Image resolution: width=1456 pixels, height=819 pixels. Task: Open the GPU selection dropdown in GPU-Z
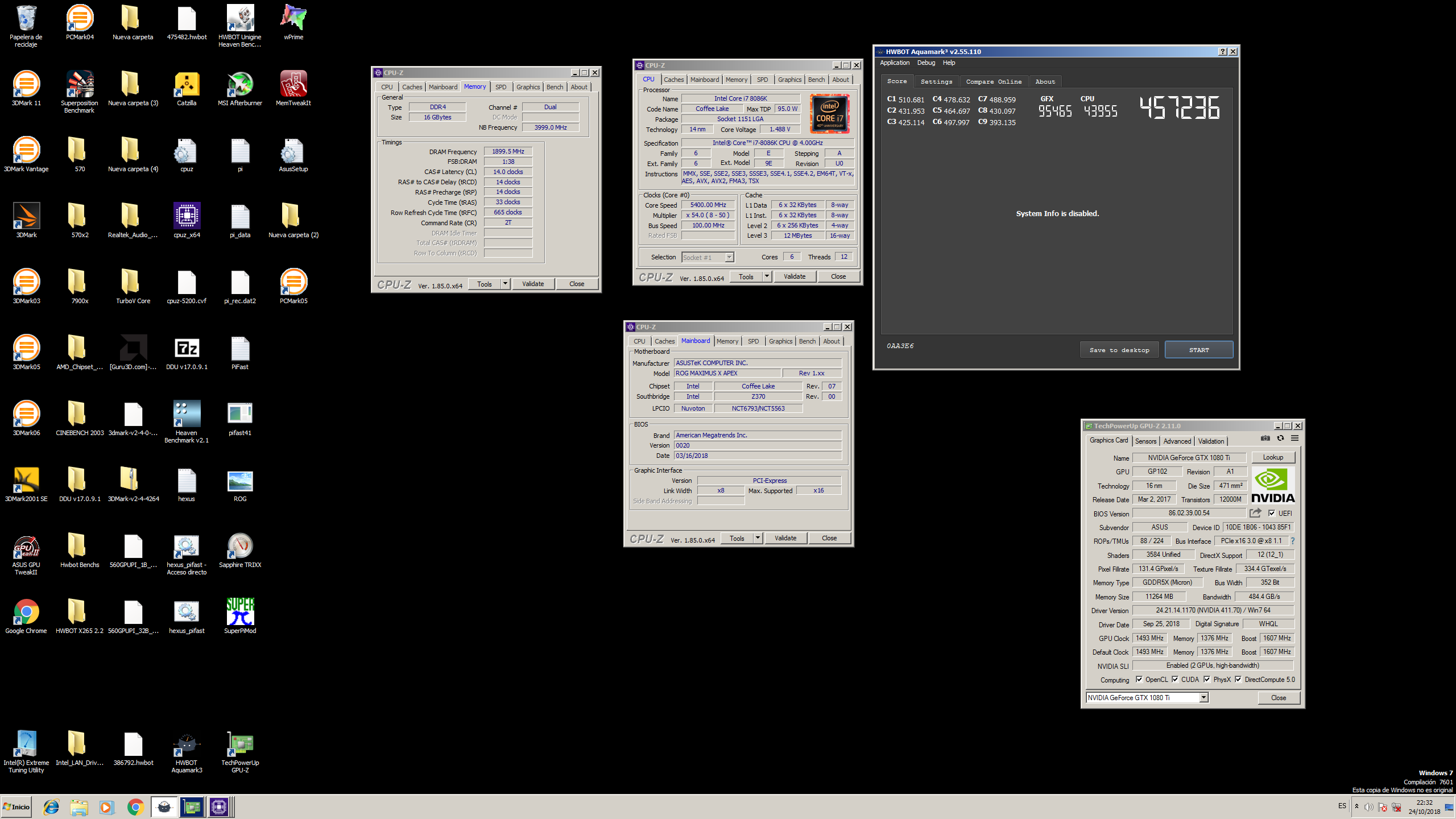click(1203, 697)
